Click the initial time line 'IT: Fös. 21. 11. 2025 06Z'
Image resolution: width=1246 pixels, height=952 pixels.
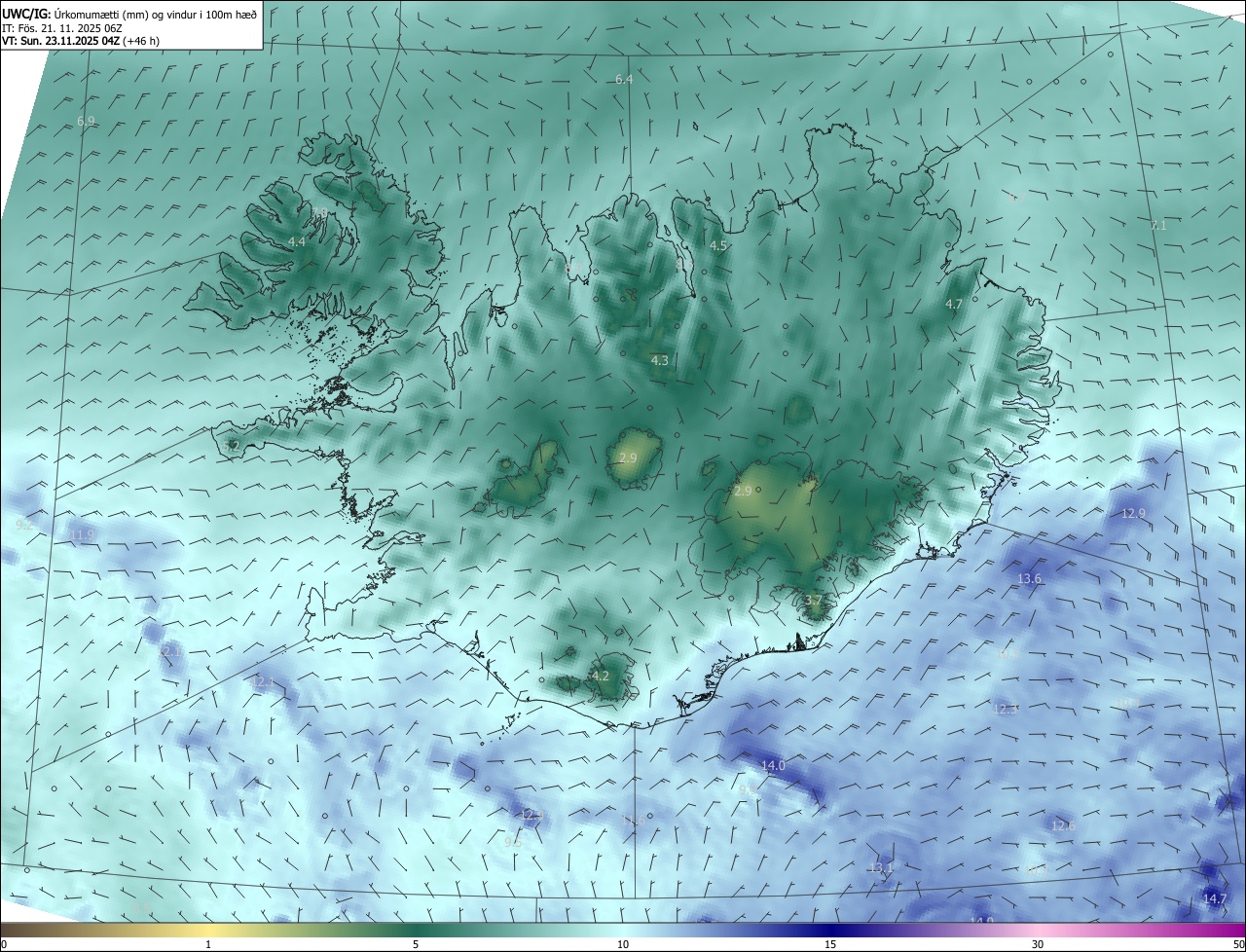point(61,27)
